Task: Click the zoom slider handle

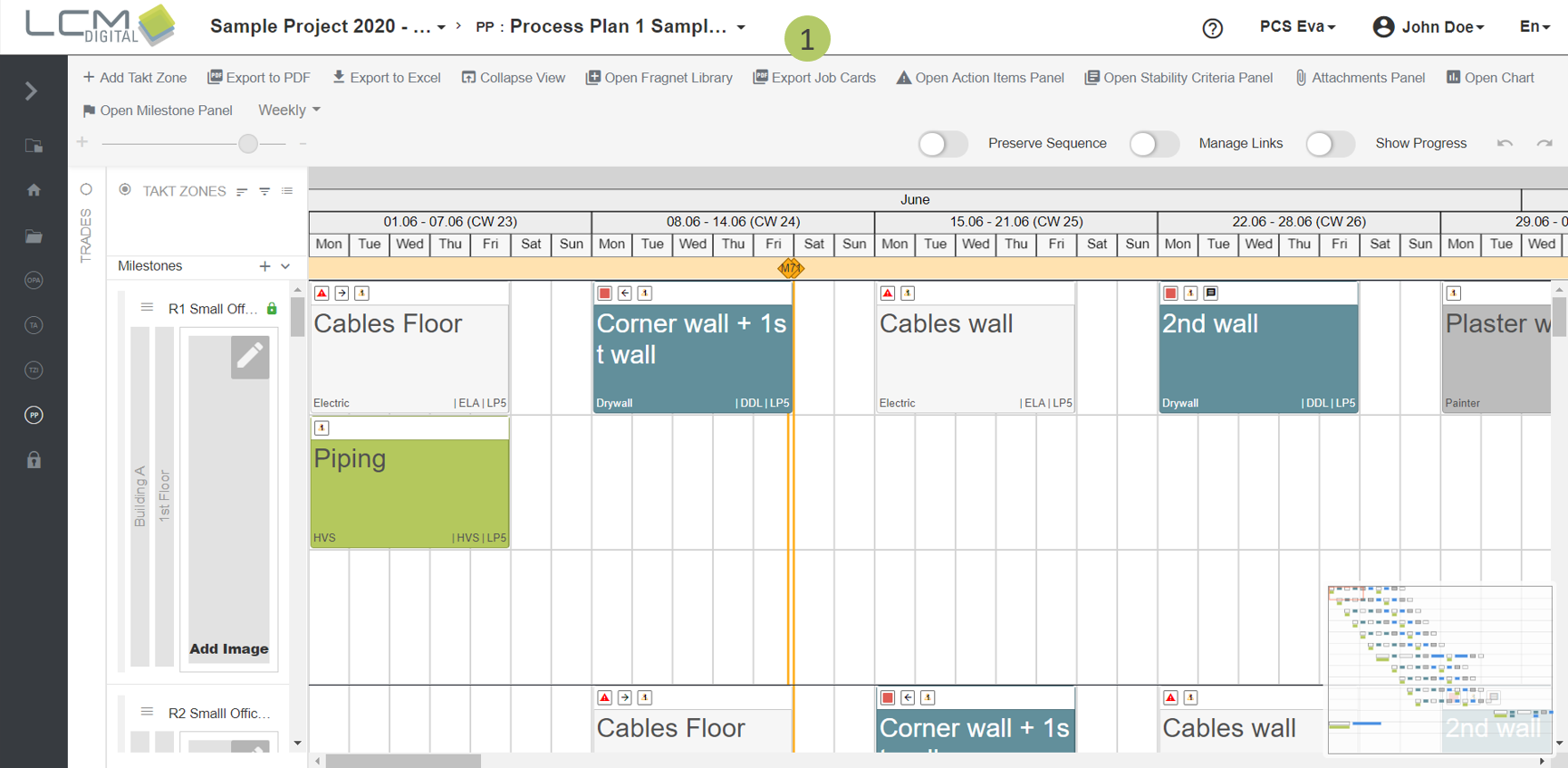Action: (x=248, y=143)
